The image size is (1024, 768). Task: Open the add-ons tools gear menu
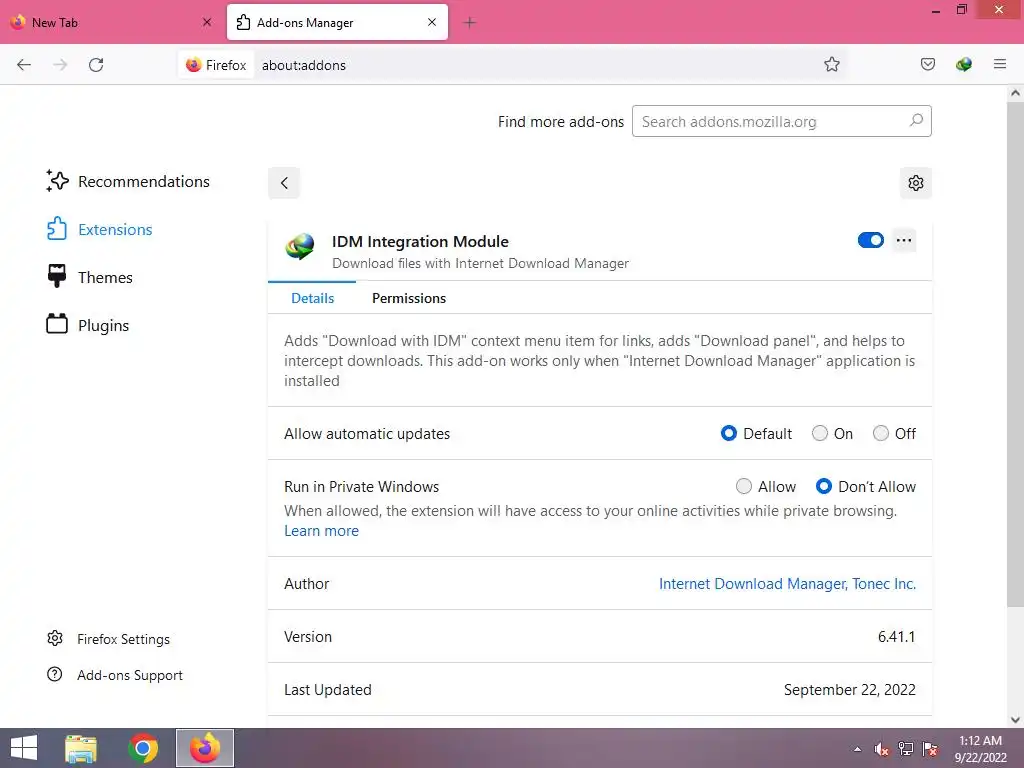pyautogui.click(x=916, y=183)
